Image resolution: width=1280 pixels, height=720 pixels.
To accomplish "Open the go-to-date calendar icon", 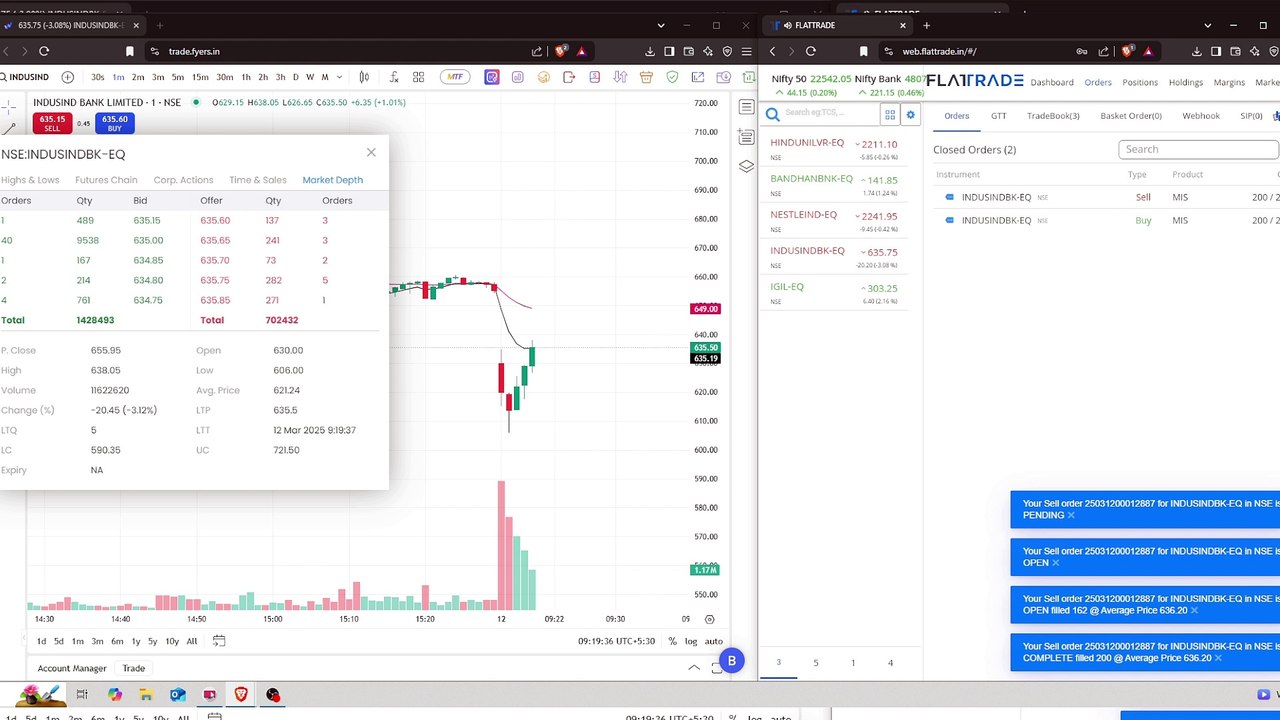I will click(x=219, y=641).
